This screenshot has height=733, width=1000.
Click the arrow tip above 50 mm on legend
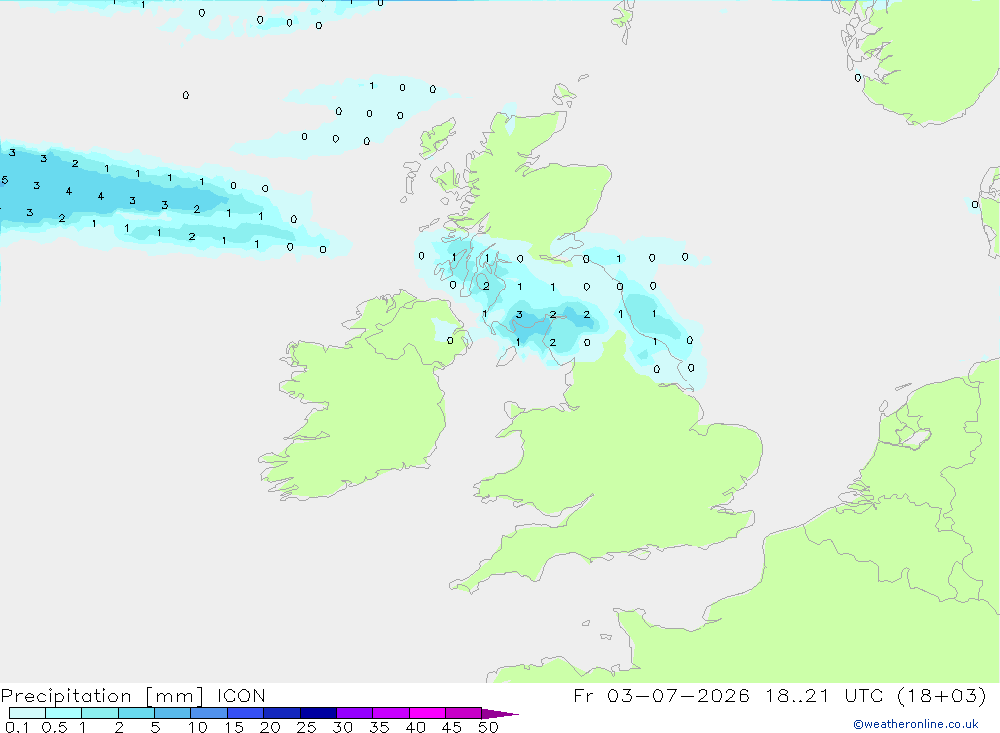[499, 713]
